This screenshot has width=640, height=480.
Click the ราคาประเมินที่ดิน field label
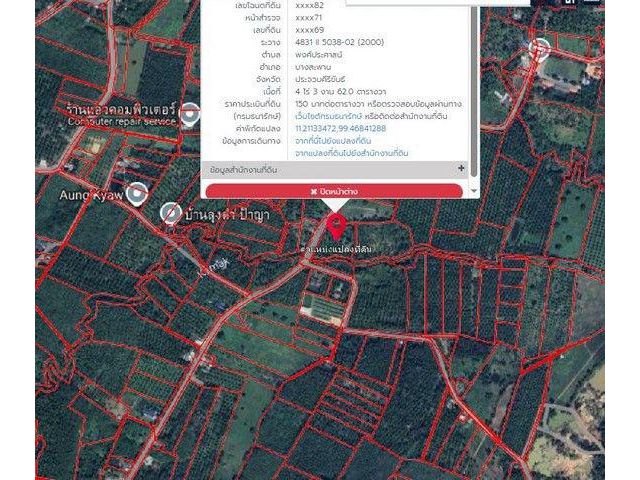coord(253,104)
